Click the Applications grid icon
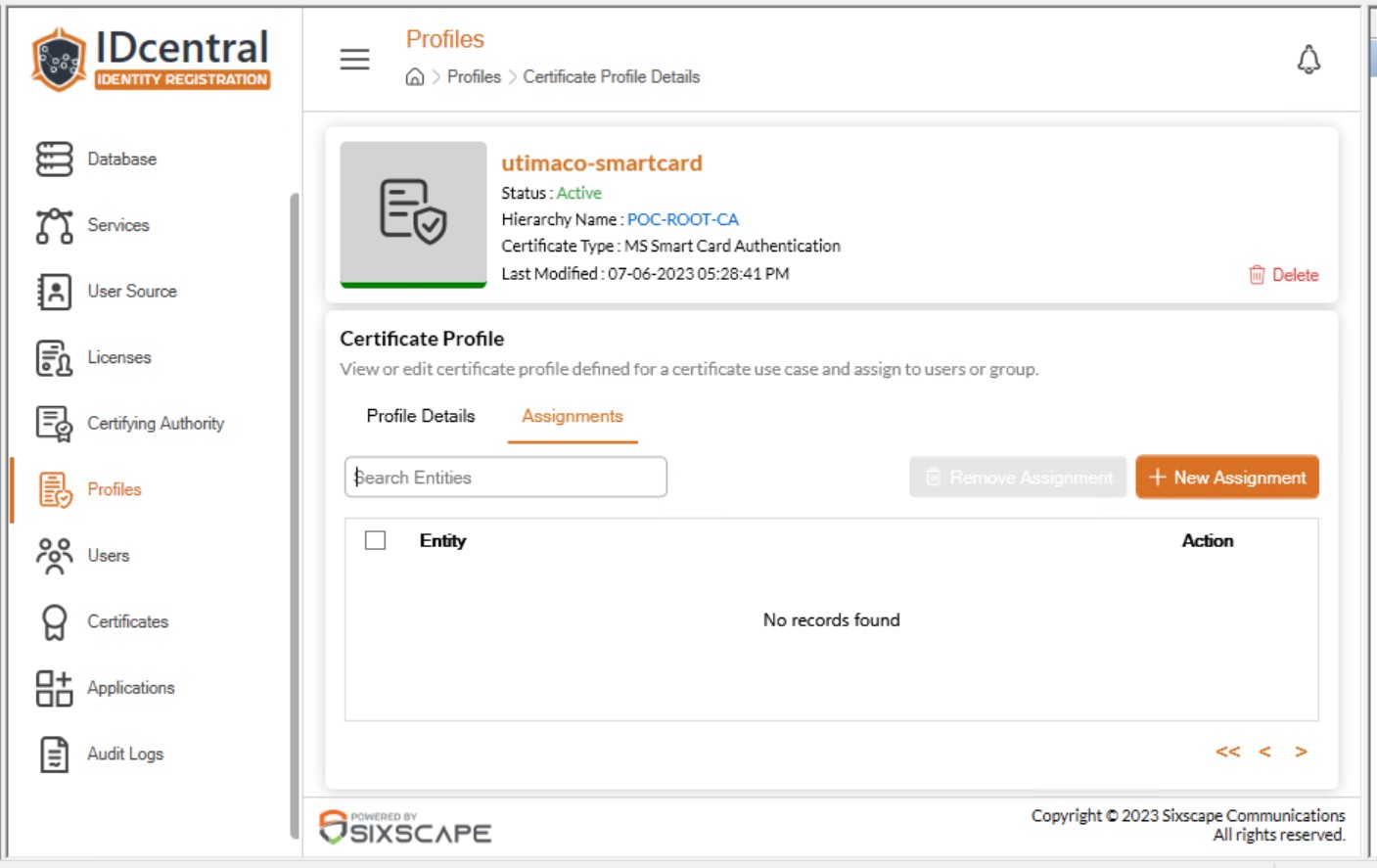Screen dimensions: 1377x868 [x=55, y=688]
